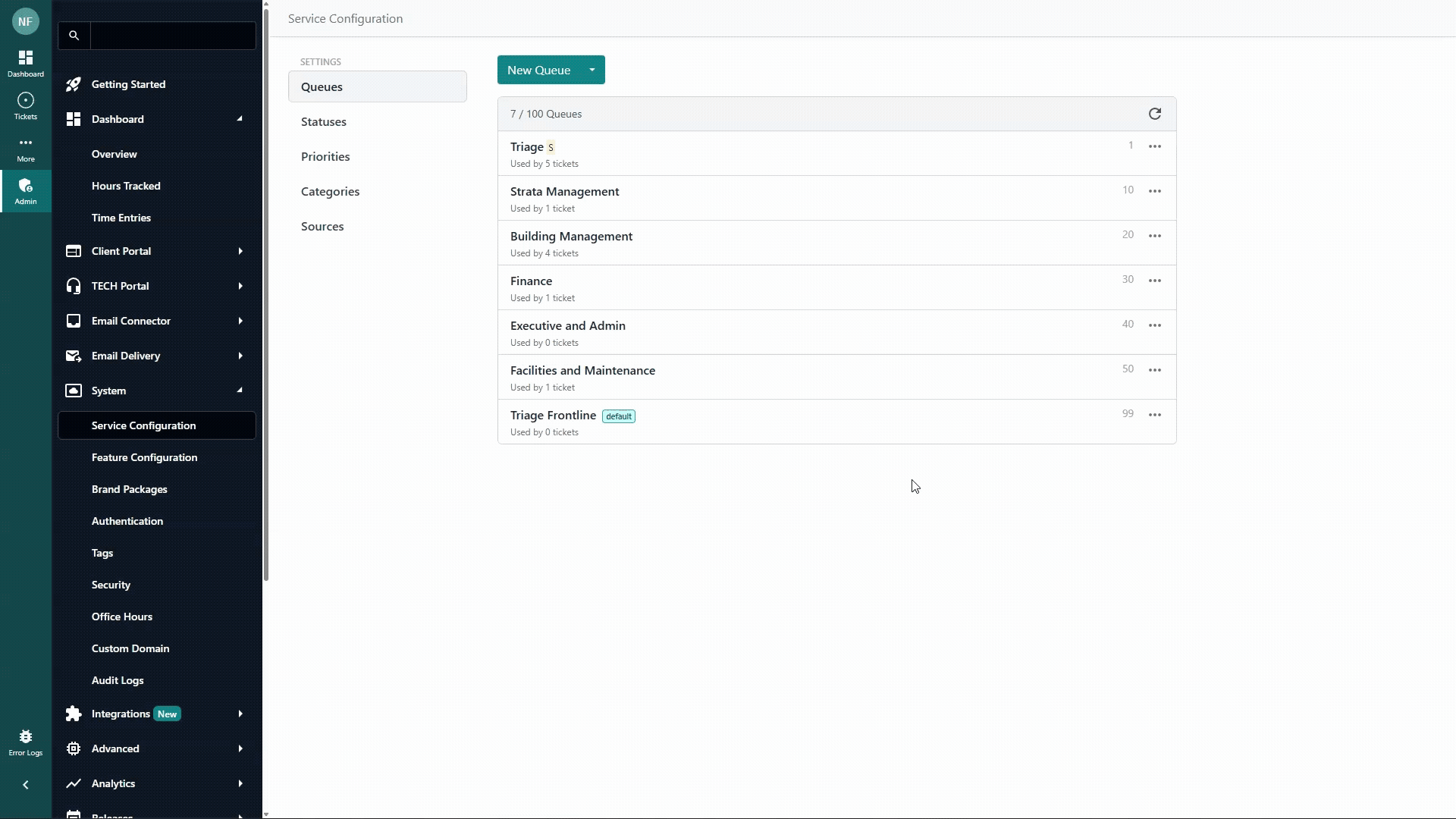
Task: Refresh the queues list
Action: pyautogui.click(x=1154, y=114)
